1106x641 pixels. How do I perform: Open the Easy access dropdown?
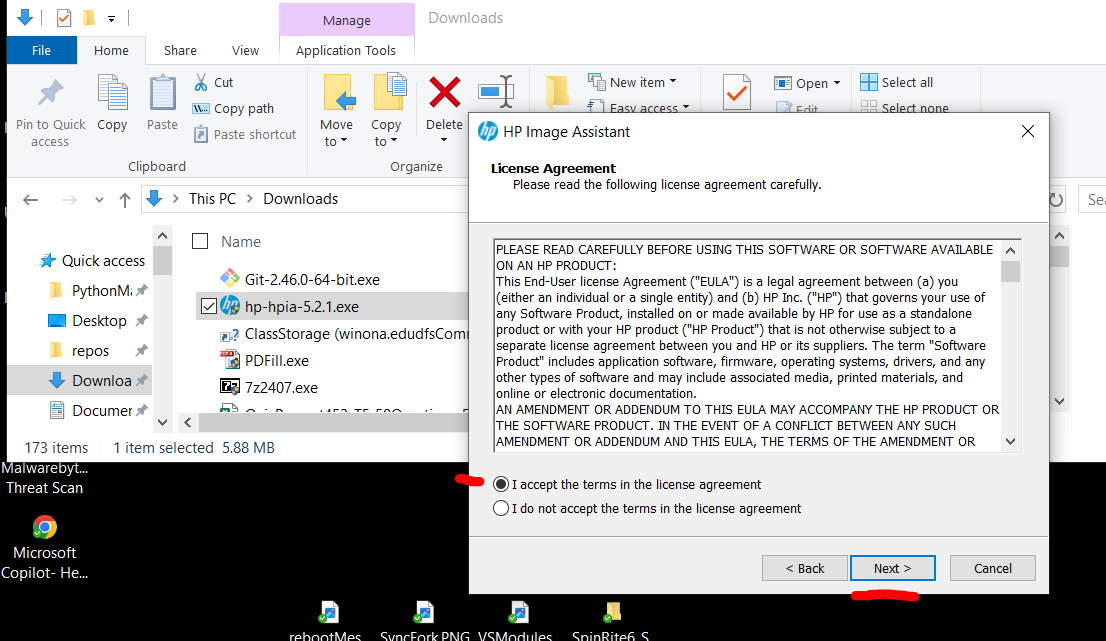685,107
